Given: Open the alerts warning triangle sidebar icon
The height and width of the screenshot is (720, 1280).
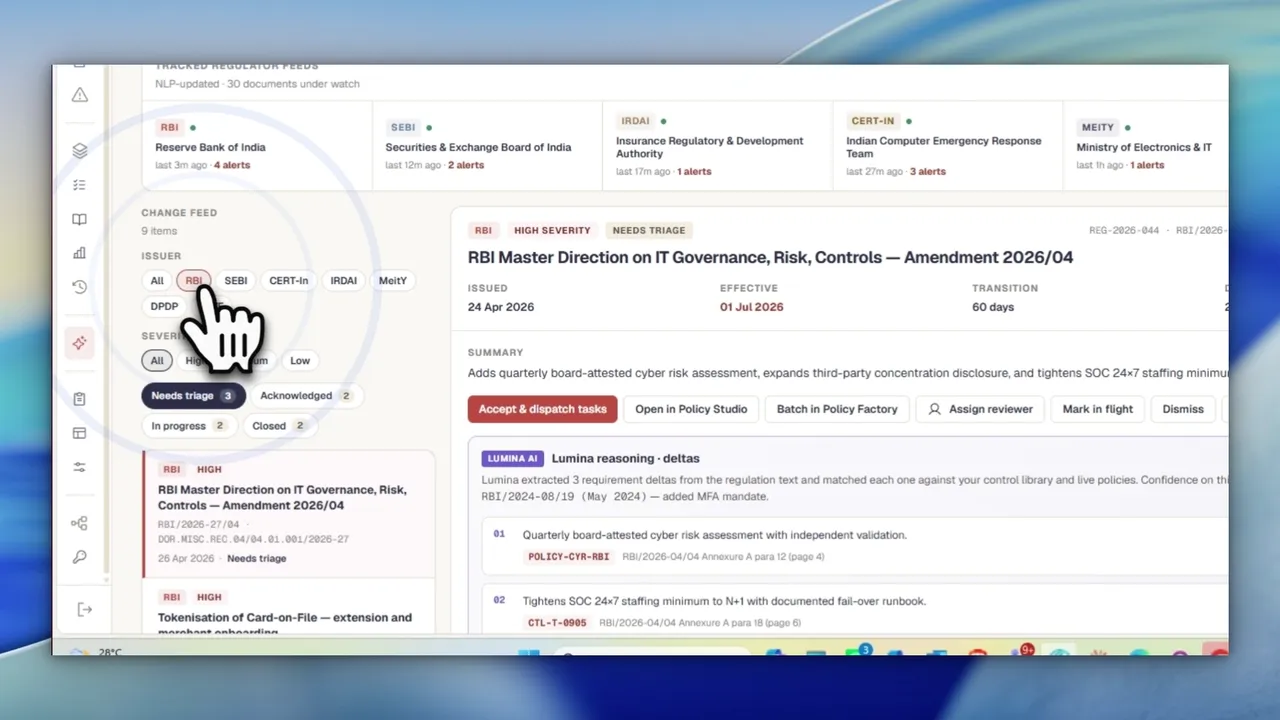Looking at the screenshot, I should [80, 95].
